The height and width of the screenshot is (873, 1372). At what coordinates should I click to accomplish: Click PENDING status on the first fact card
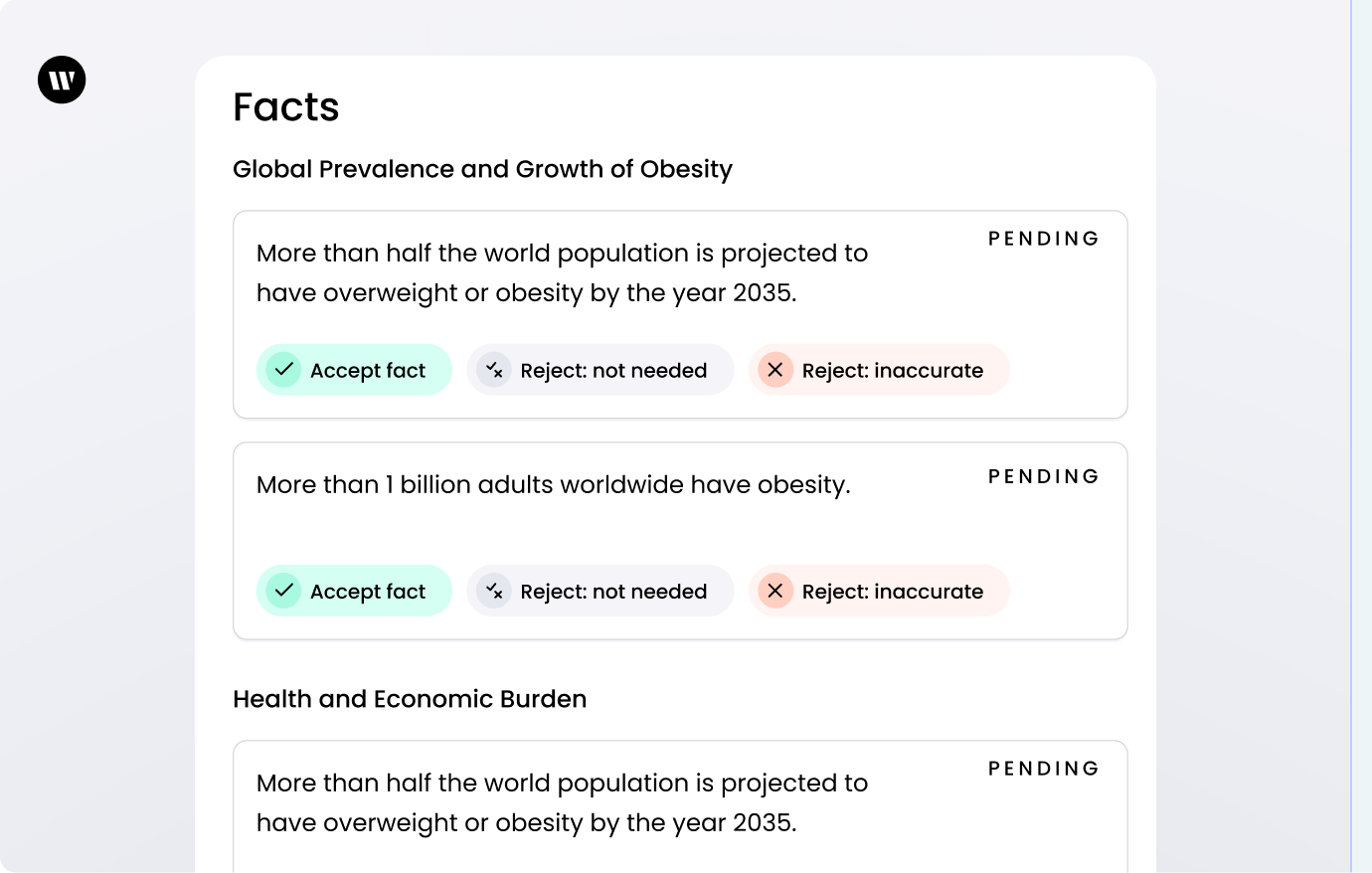coord(1043,239)
